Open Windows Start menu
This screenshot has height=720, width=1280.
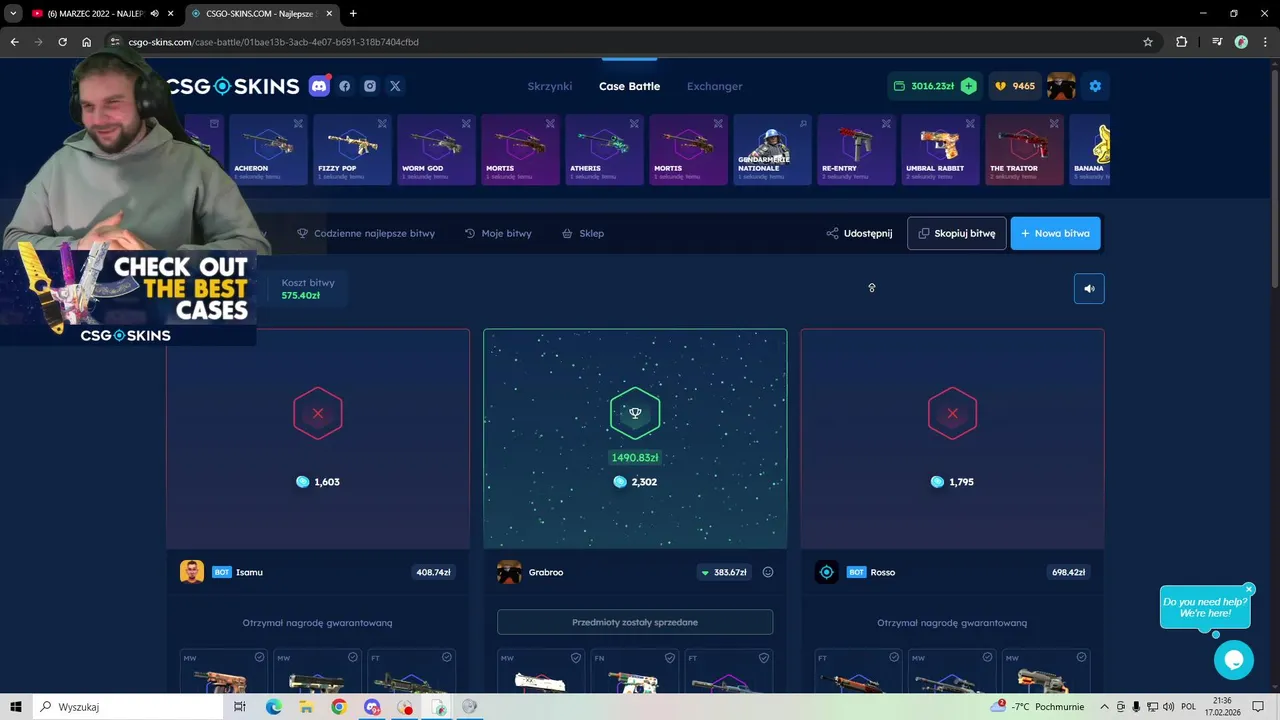coord(16,707)
